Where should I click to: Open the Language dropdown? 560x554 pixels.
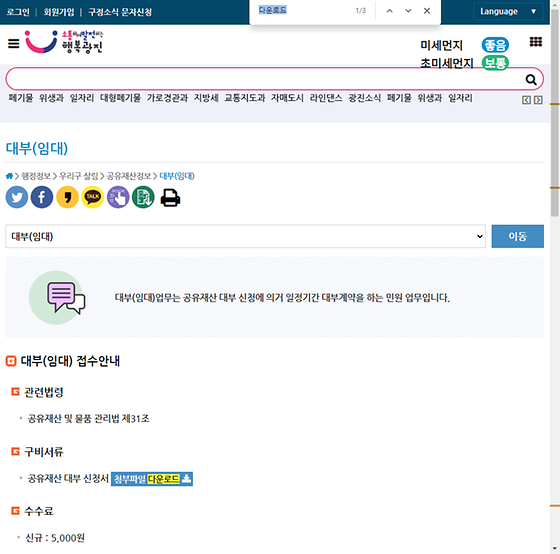point(508,11)
